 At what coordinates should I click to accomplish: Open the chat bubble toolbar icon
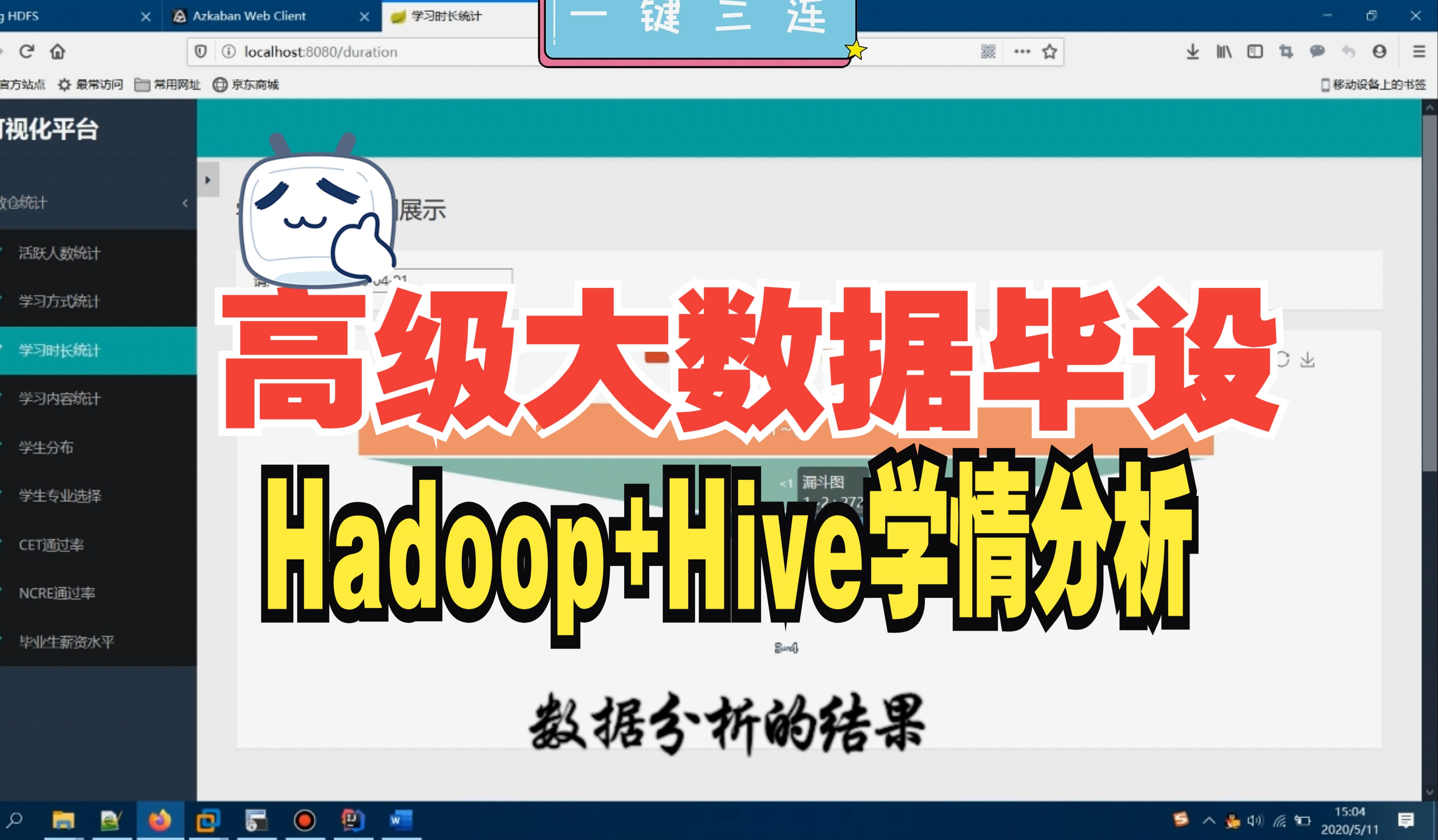[x=1317, y=52]
